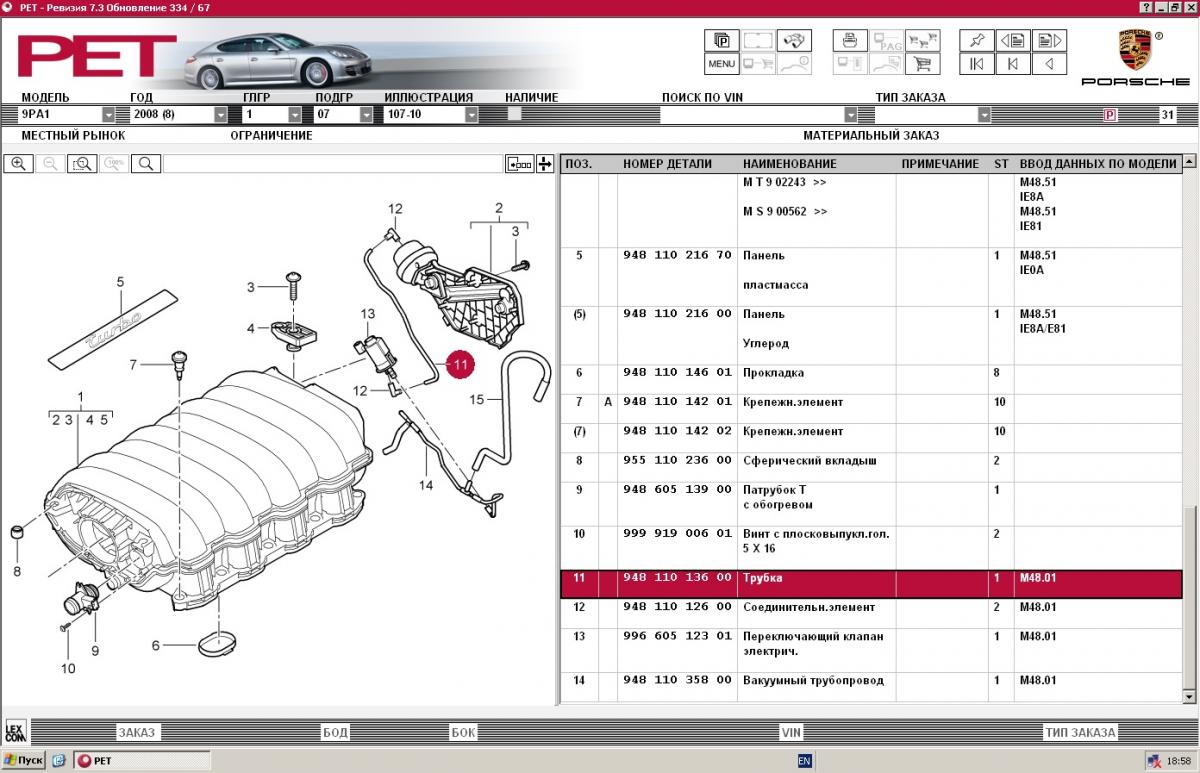Click the pushpin icon
Image resolution: width=1200 pixels, height=773 pixels.
tap(977, 40)
